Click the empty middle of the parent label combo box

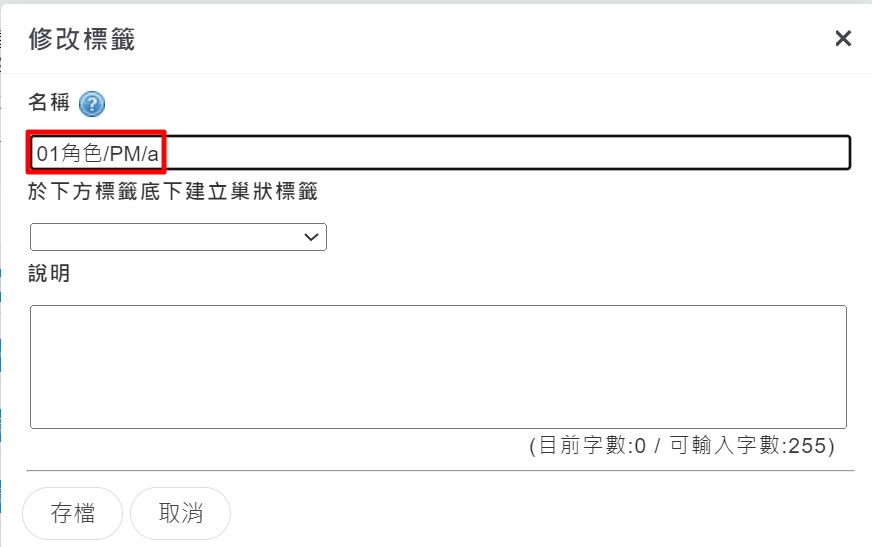[x=167, y=237]
